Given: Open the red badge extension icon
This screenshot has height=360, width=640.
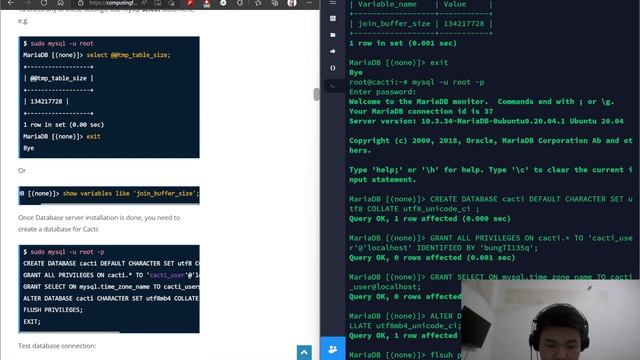Looking at the screenshot, I should tap(207, 3).
